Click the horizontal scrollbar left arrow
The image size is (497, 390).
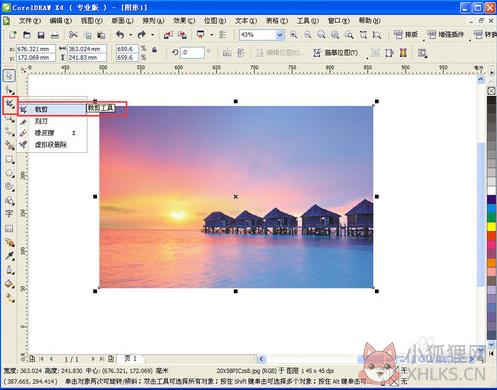[261, 359]
